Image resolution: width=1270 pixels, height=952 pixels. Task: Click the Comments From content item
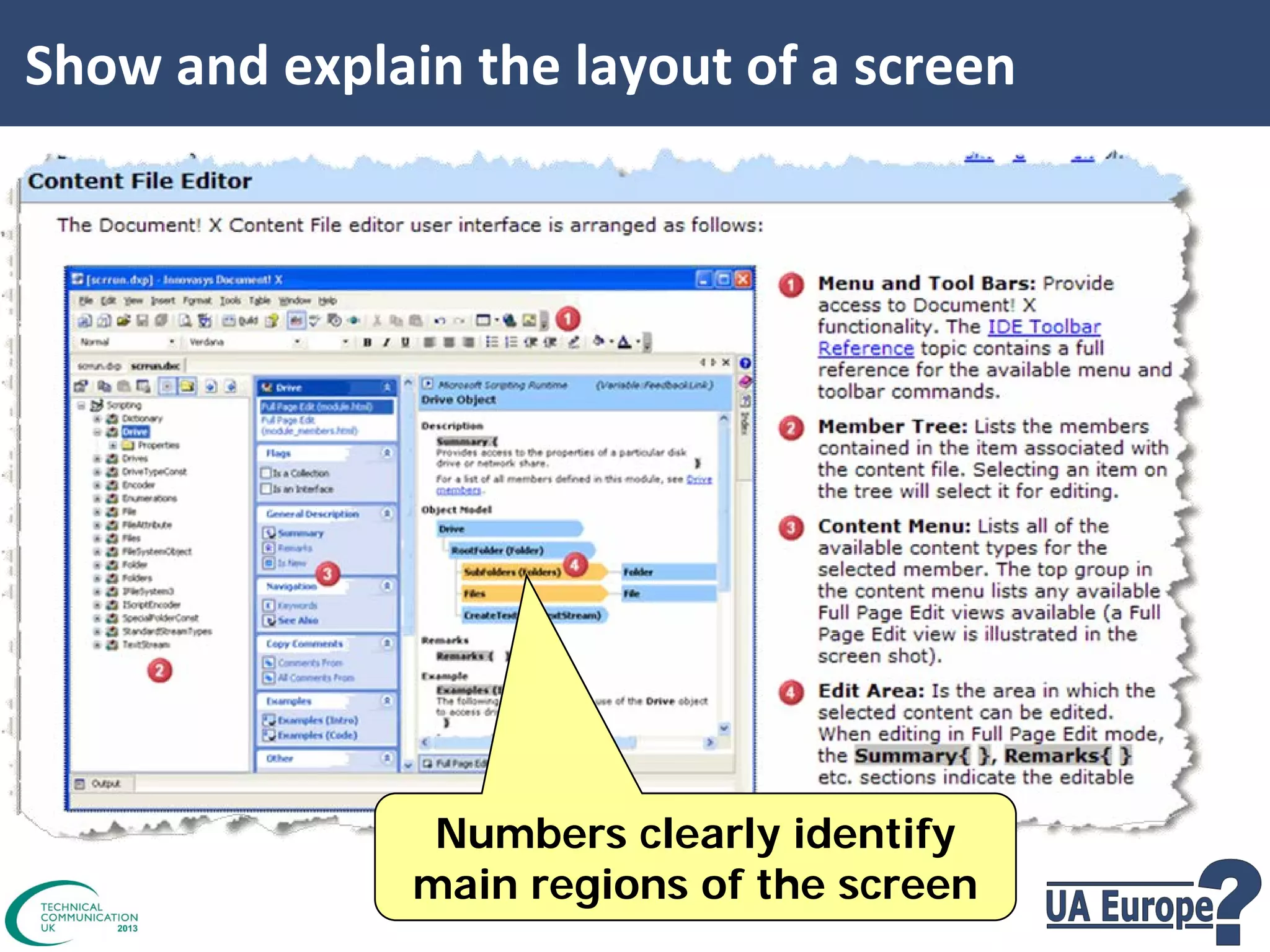click(x=303, y=663)
